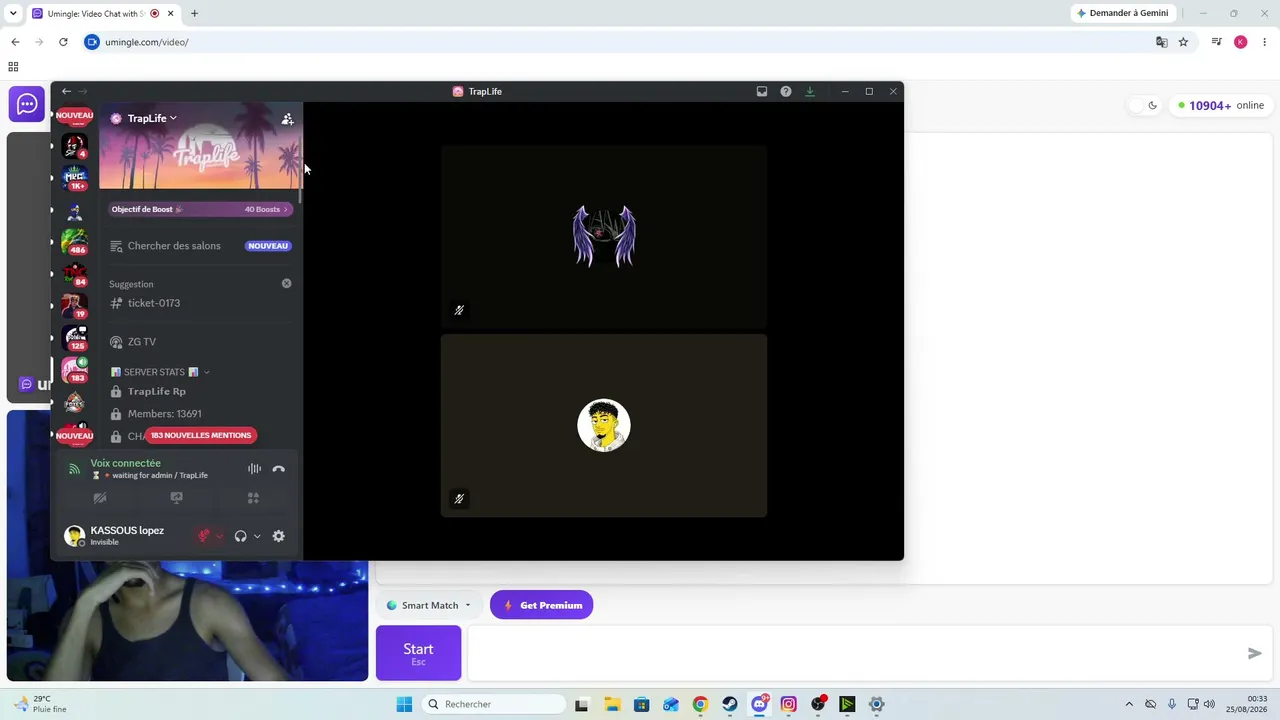Image resolution: width=1280 pixels, height=720 pixels.
Task: Focus the Umingle chat message field
Action: pyautogui.click(x=855, y=653)
